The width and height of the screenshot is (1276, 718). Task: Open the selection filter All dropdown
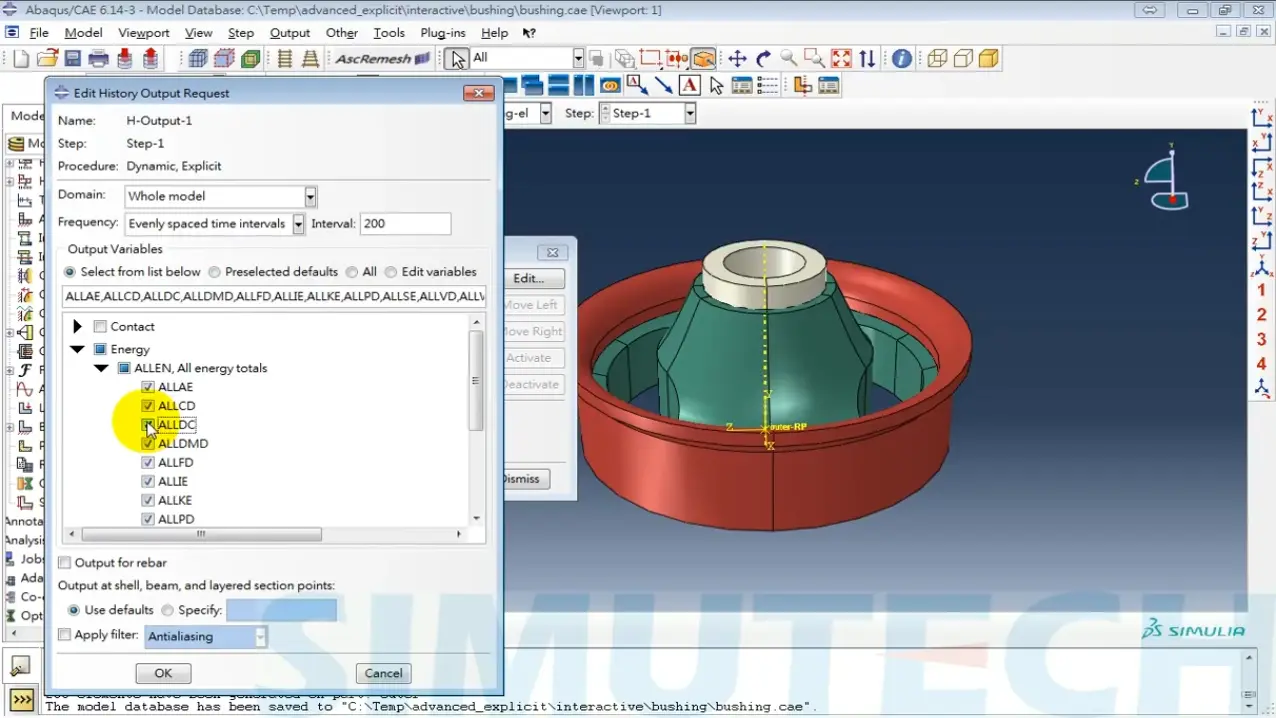tap(578, 58)
